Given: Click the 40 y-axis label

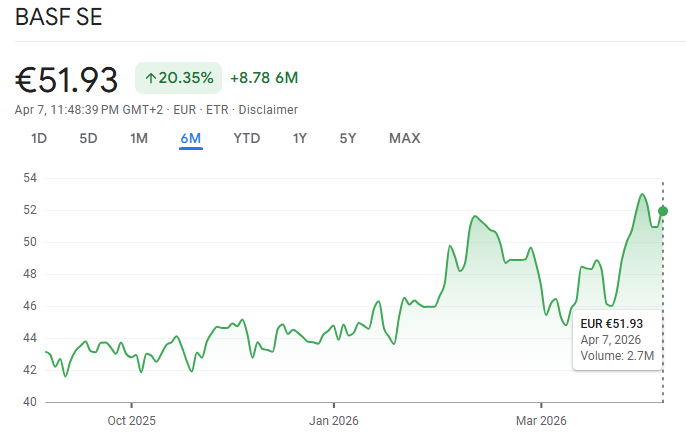Looking at the screenshot, I should click(x=30, y=402).
